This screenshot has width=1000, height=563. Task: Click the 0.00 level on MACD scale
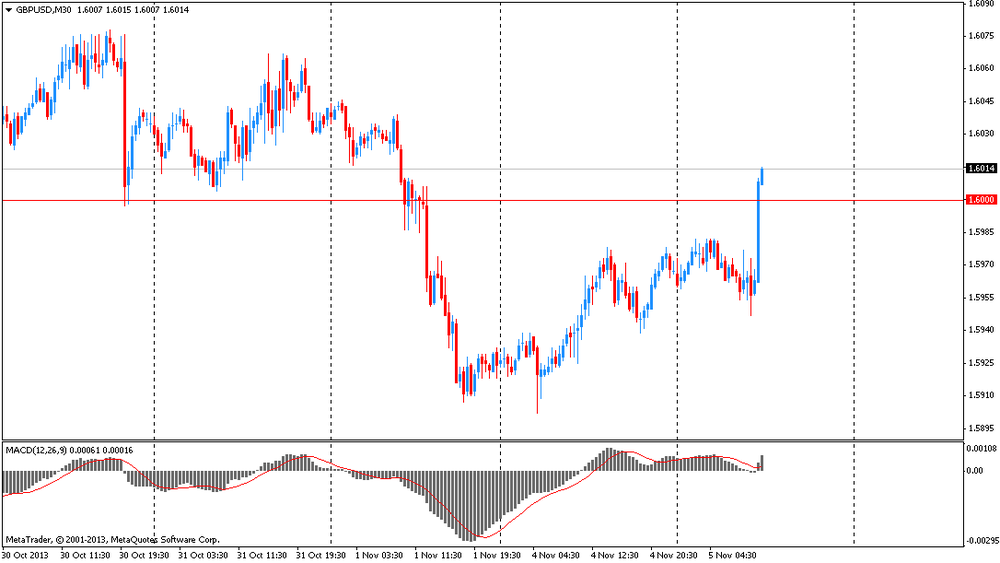[x=973, y=470]
